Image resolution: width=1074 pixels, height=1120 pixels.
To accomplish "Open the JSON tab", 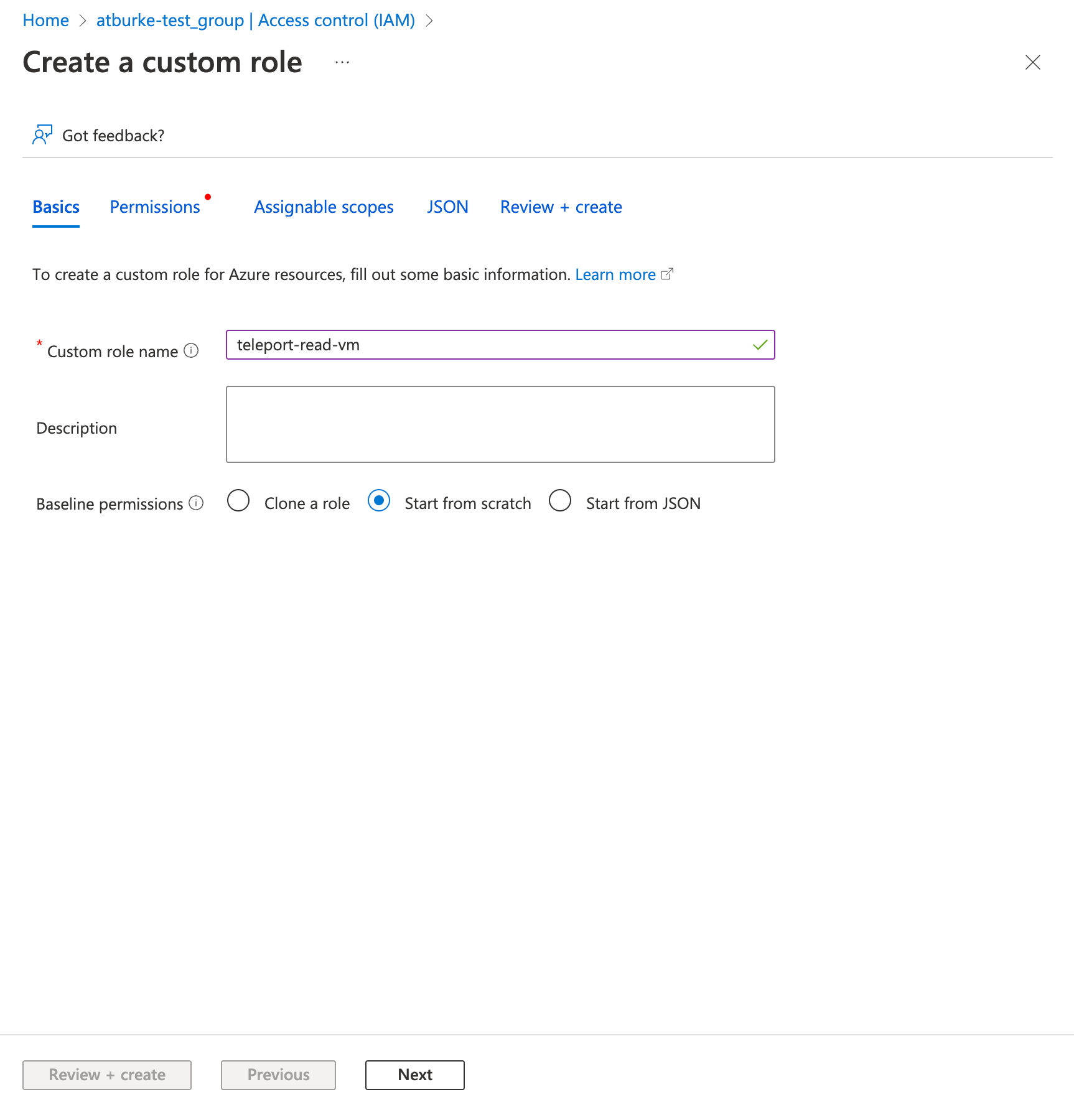I will click(x=447, y=207).
